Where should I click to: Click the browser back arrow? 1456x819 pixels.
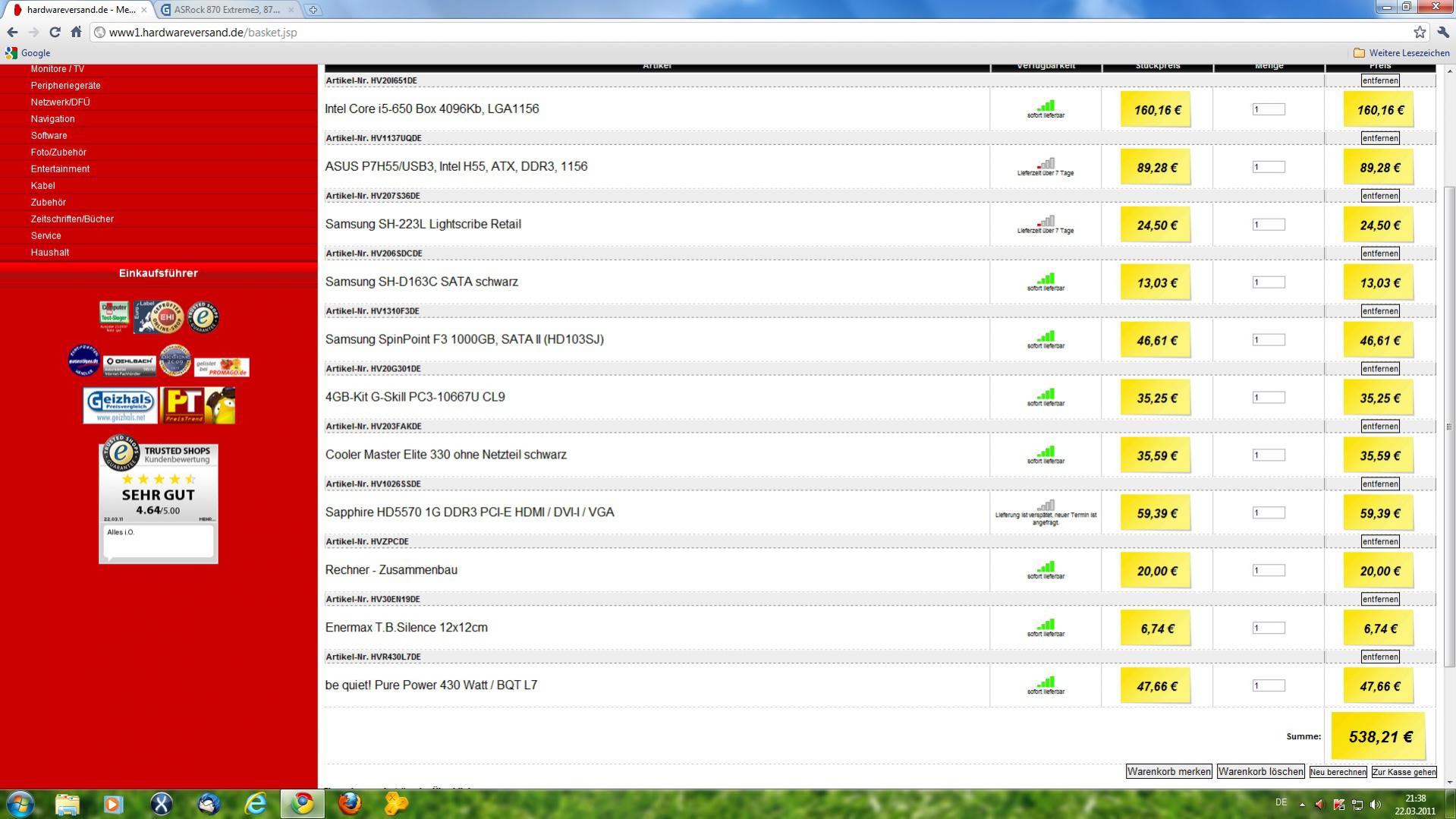(x=12, y=32)
